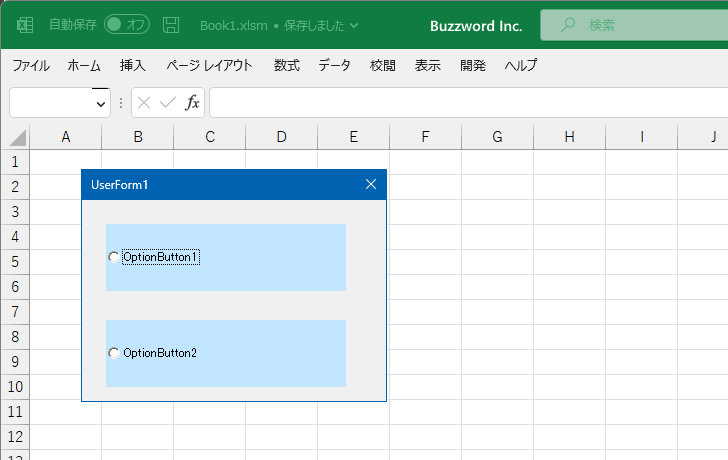Viewport: 728px width, 460px height.
Task: Select column I header
Action: coord(641,137)
